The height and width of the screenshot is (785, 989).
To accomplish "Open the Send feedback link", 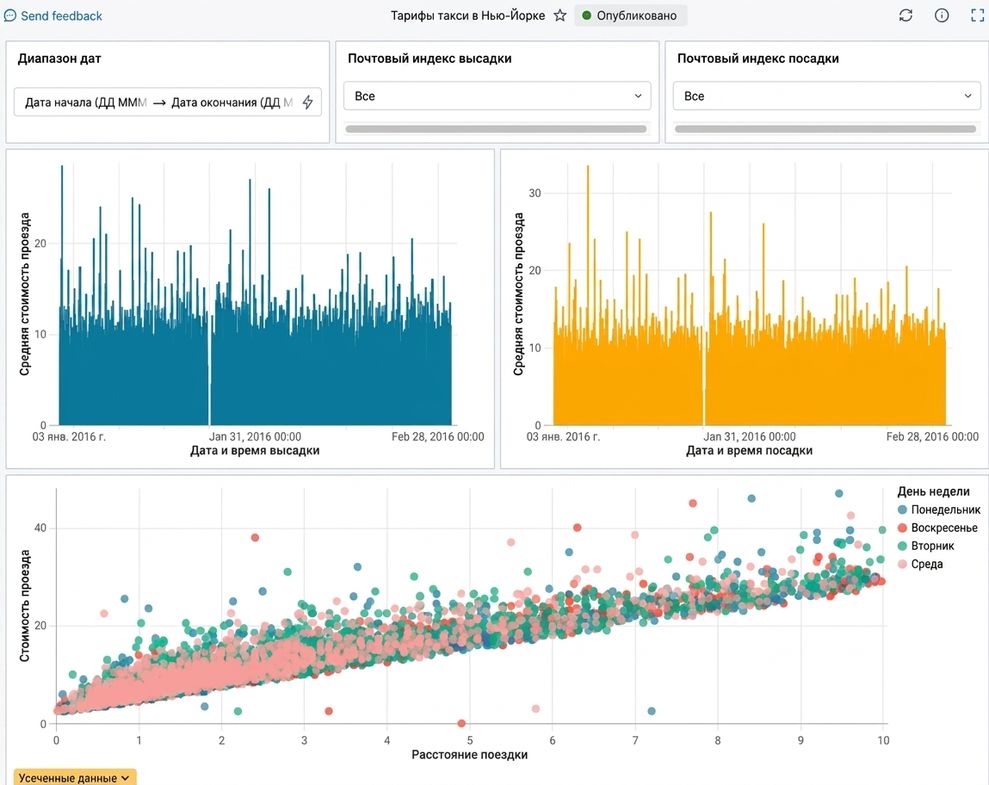I will pos(61,16).
